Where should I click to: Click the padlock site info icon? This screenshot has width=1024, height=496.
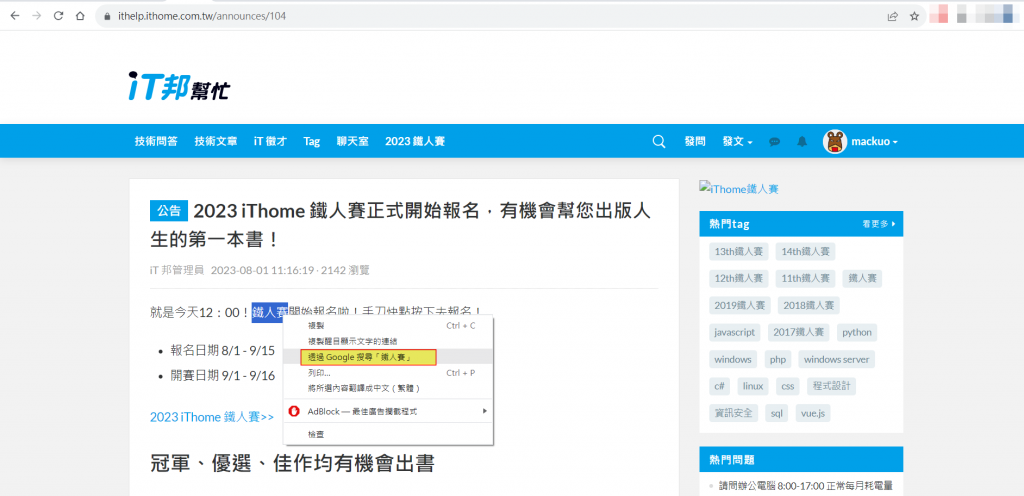click(x=108, y=16)
